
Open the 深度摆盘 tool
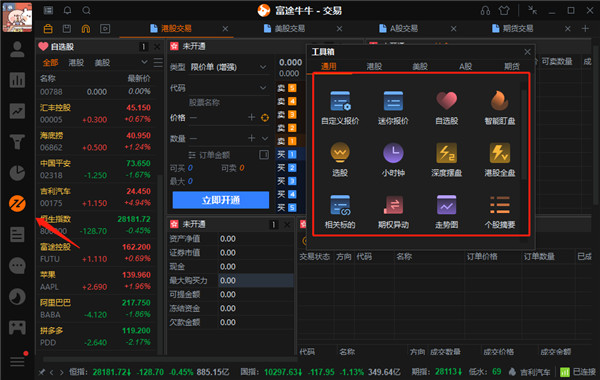tap(447, 160)
